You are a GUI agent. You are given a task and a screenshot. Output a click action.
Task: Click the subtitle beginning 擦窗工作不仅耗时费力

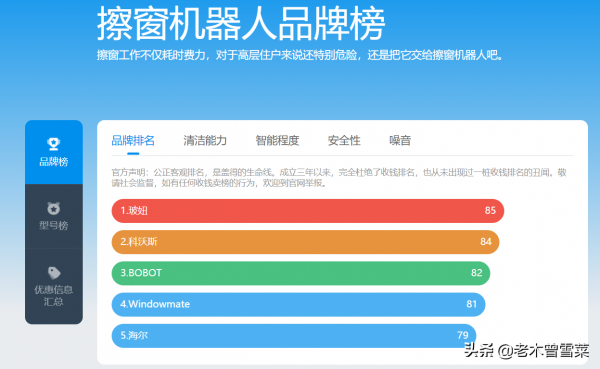click(300, 55)
